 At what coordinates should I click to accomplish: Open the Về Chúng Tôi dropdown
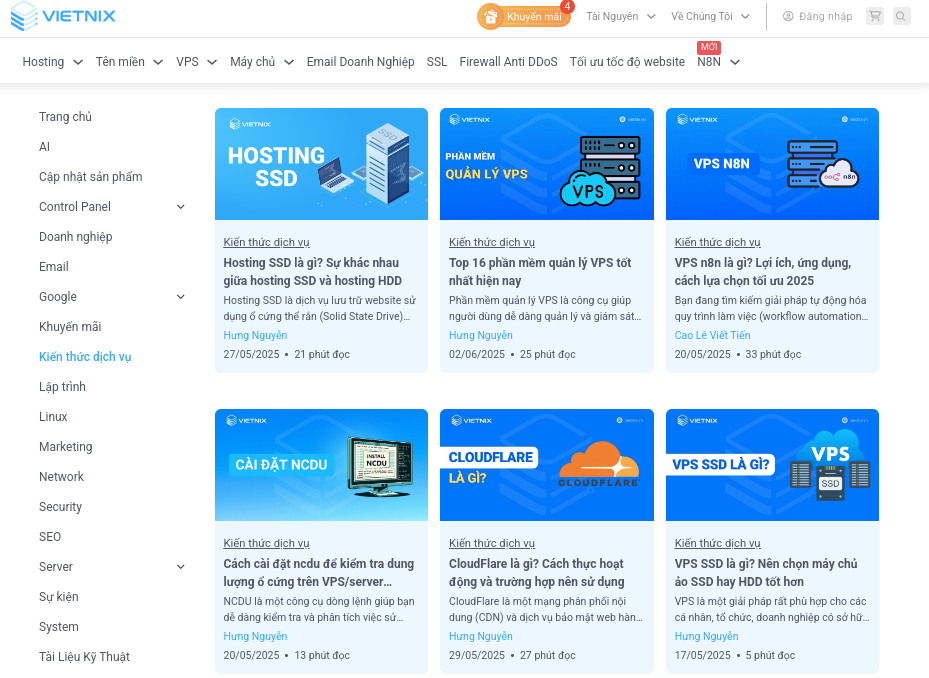click(710, 16)
